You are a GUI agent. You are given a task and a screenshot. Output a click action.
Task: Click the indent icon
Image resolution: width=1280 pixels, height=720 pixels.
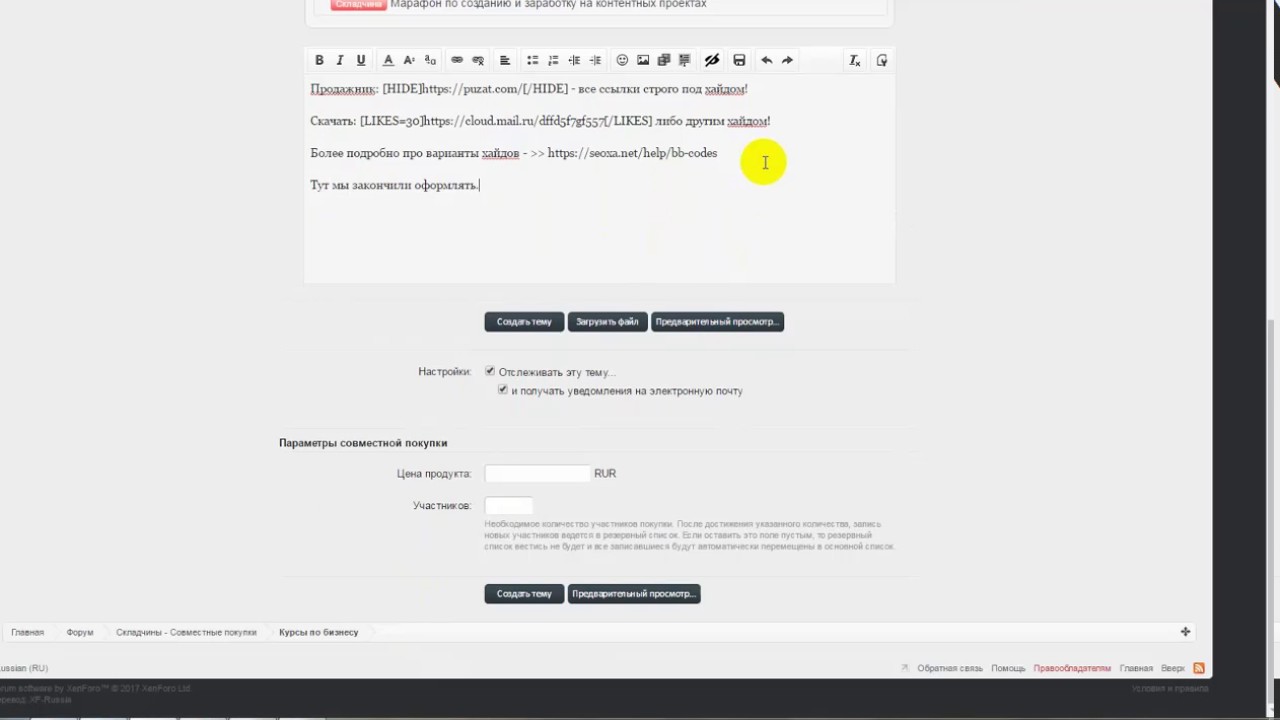click(595, 61)
